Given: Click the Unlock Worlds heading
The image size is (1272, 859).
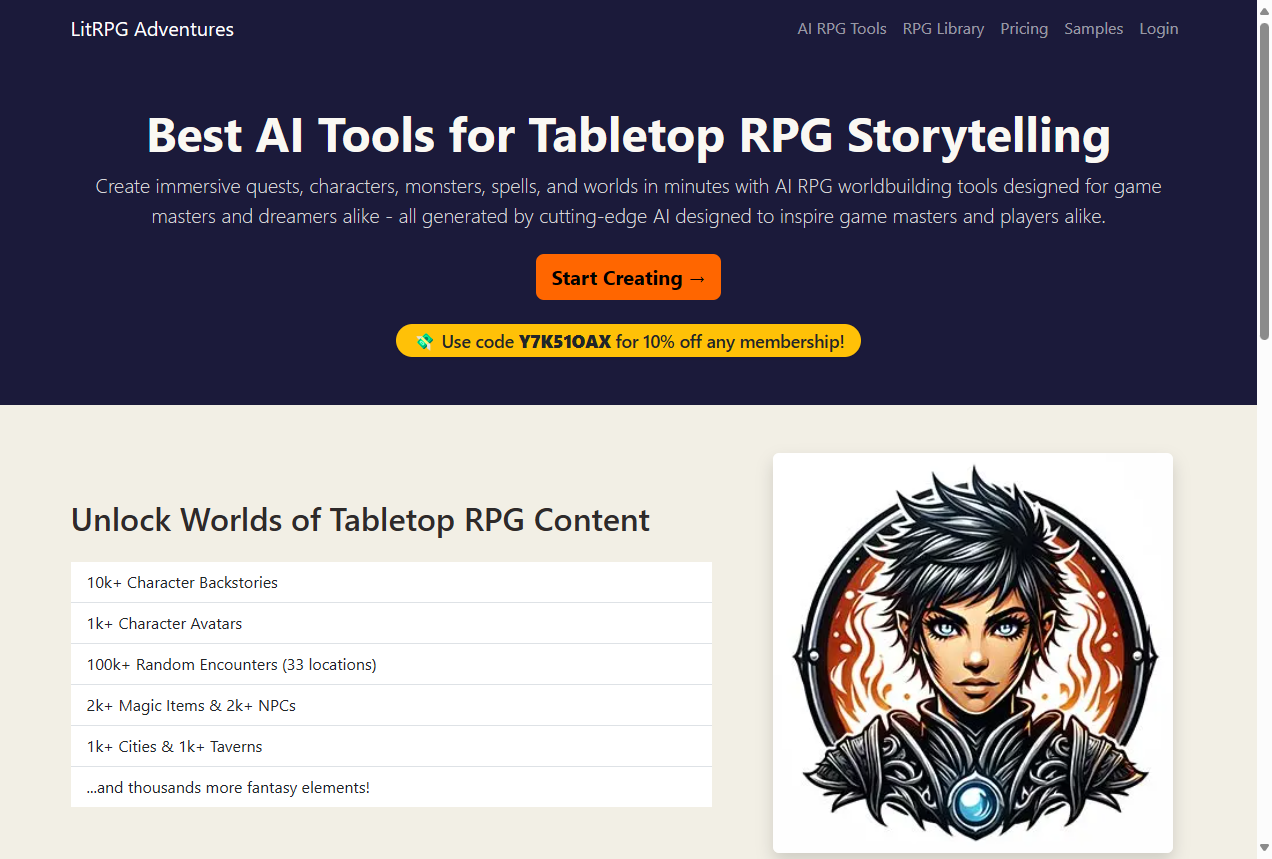Looking at the screenshot, I should 360,520.
